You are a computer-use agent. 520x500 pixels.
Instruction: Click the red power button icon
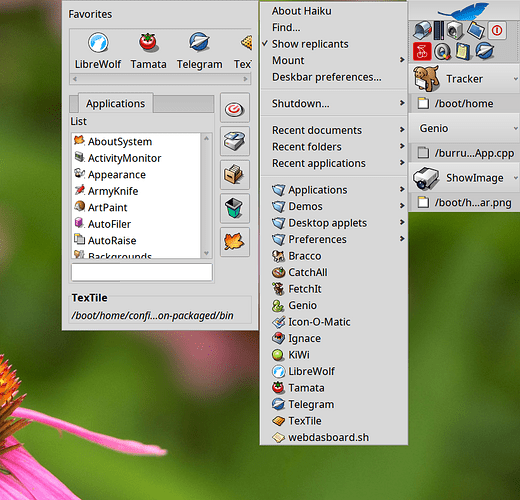(235, 108)
